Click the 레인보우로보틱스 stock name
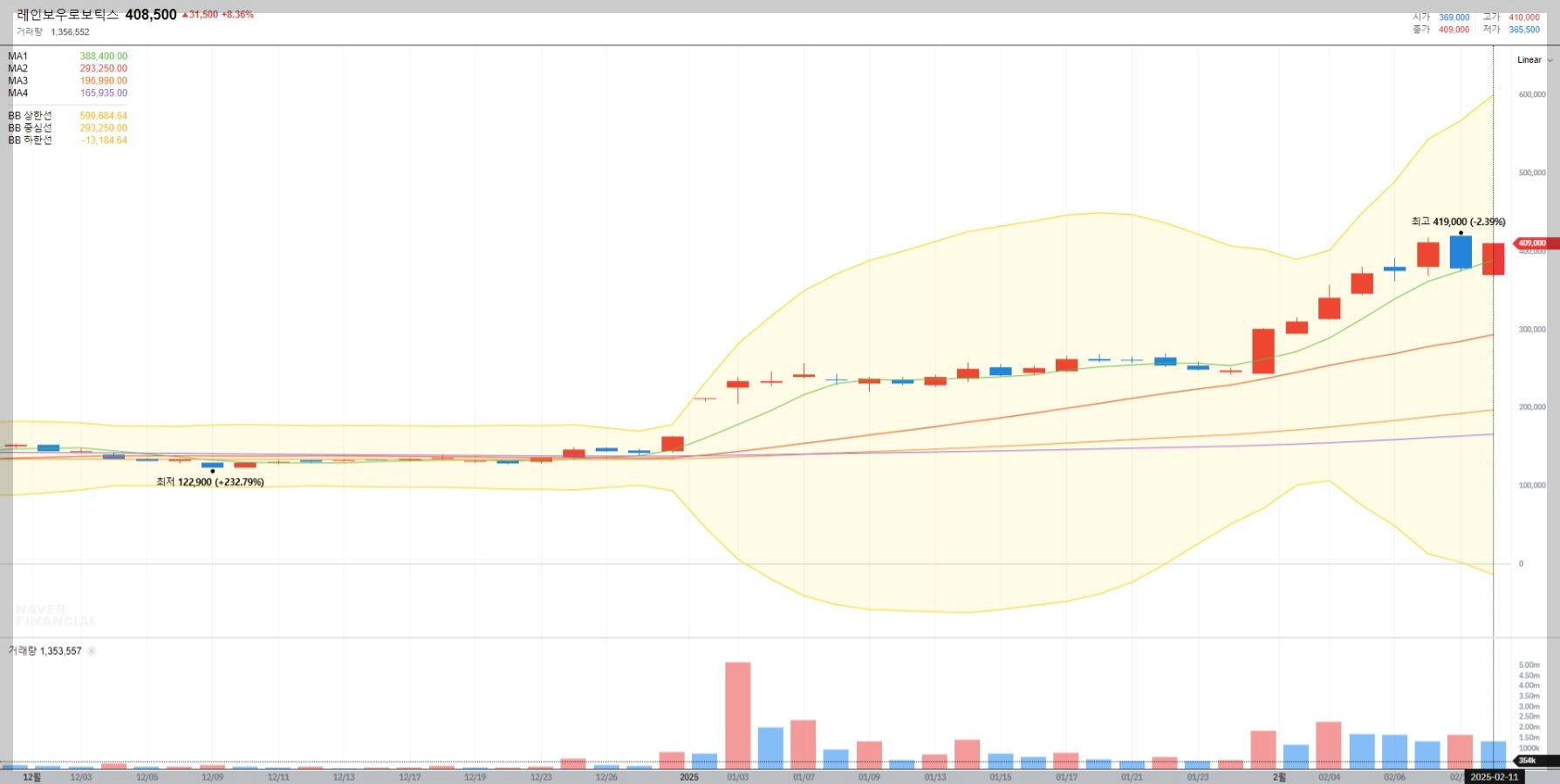The width and height of the screenshot is (1560, 784). click(67, 15)
